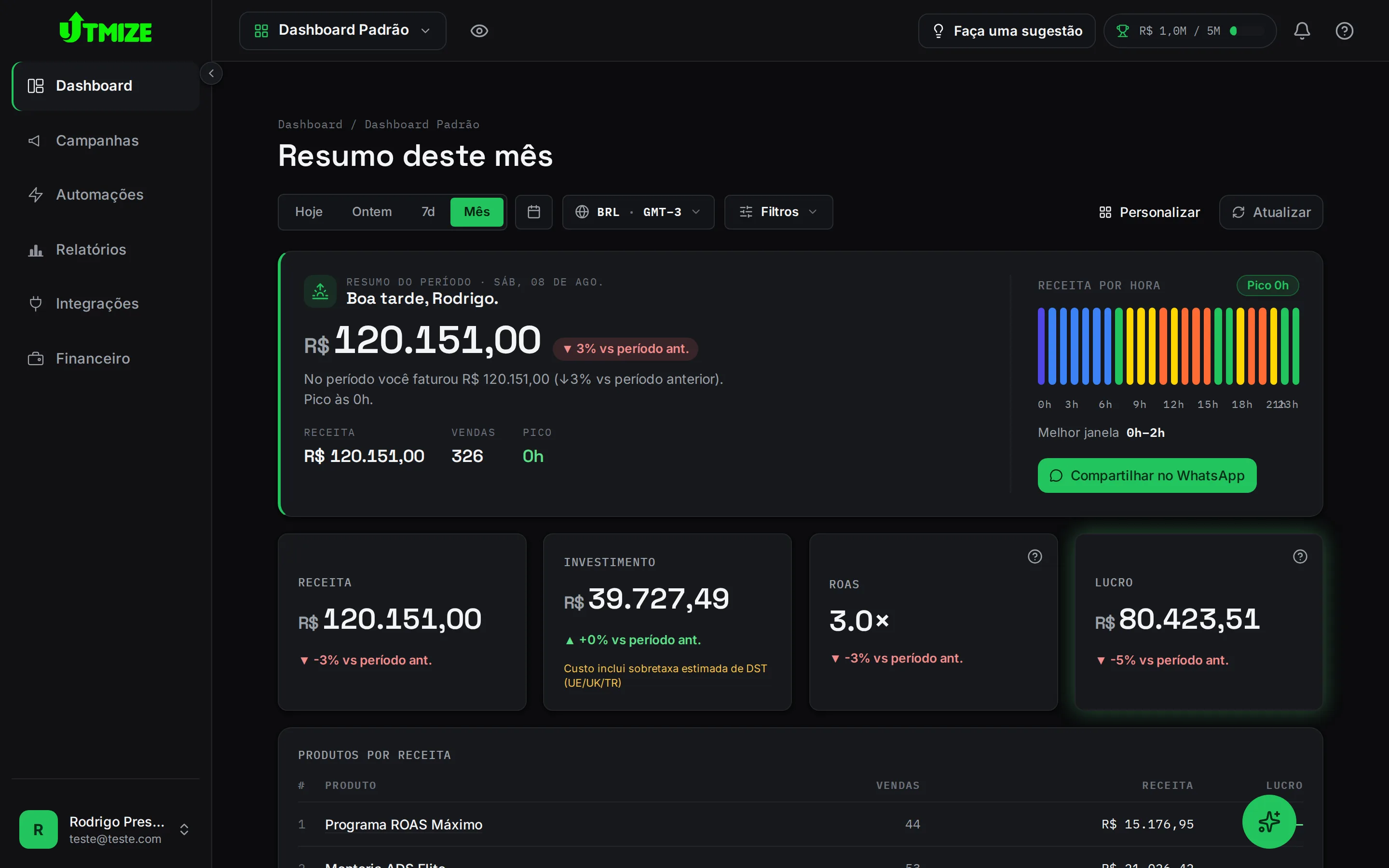Viewport: 1389px width, 868px height.
Task: Click the globe icon in the BRL · GMT-3 selector
Action: 582,212
